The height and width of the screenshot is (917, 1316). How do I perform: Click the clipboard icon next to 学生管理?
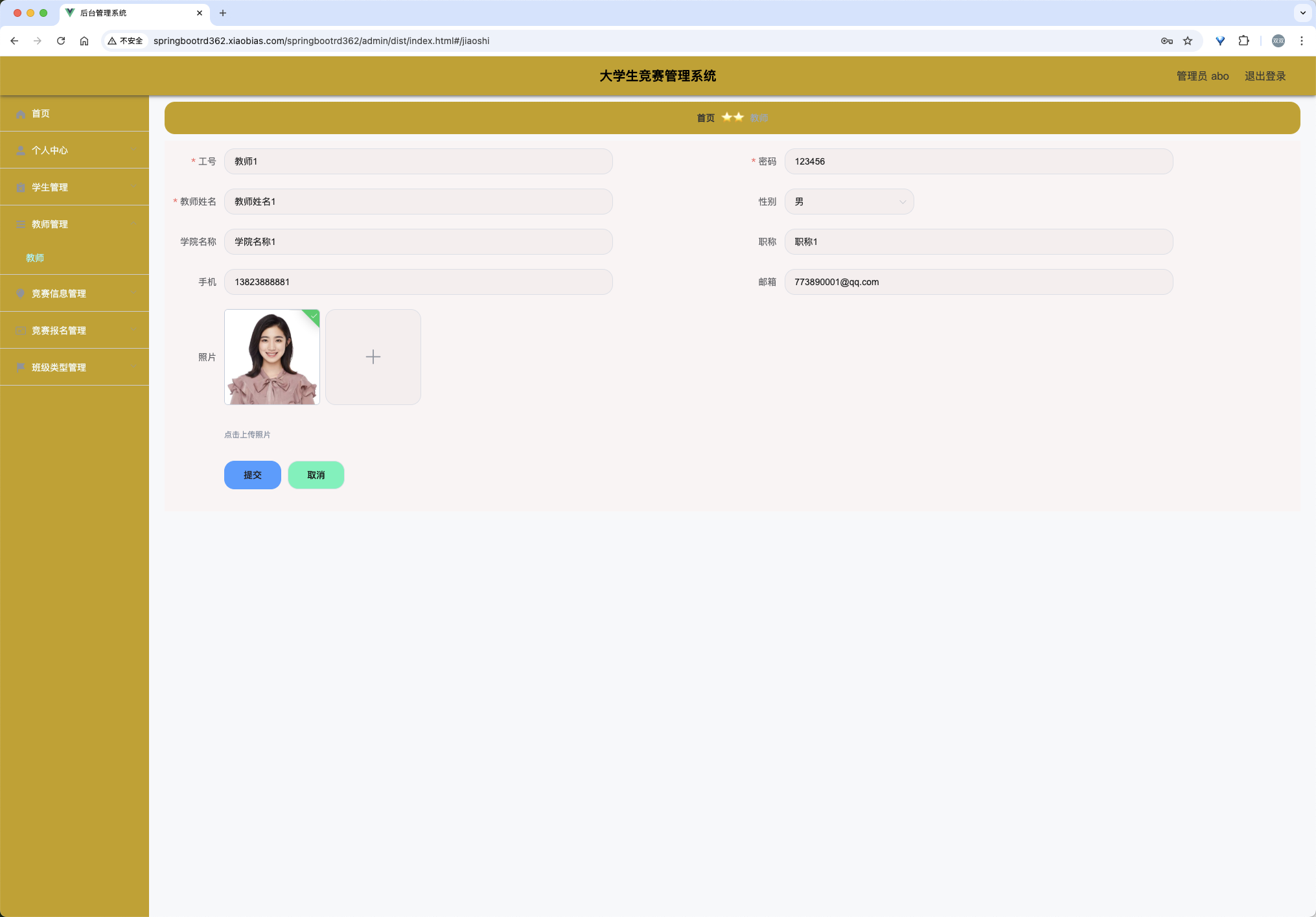point(21,187)
